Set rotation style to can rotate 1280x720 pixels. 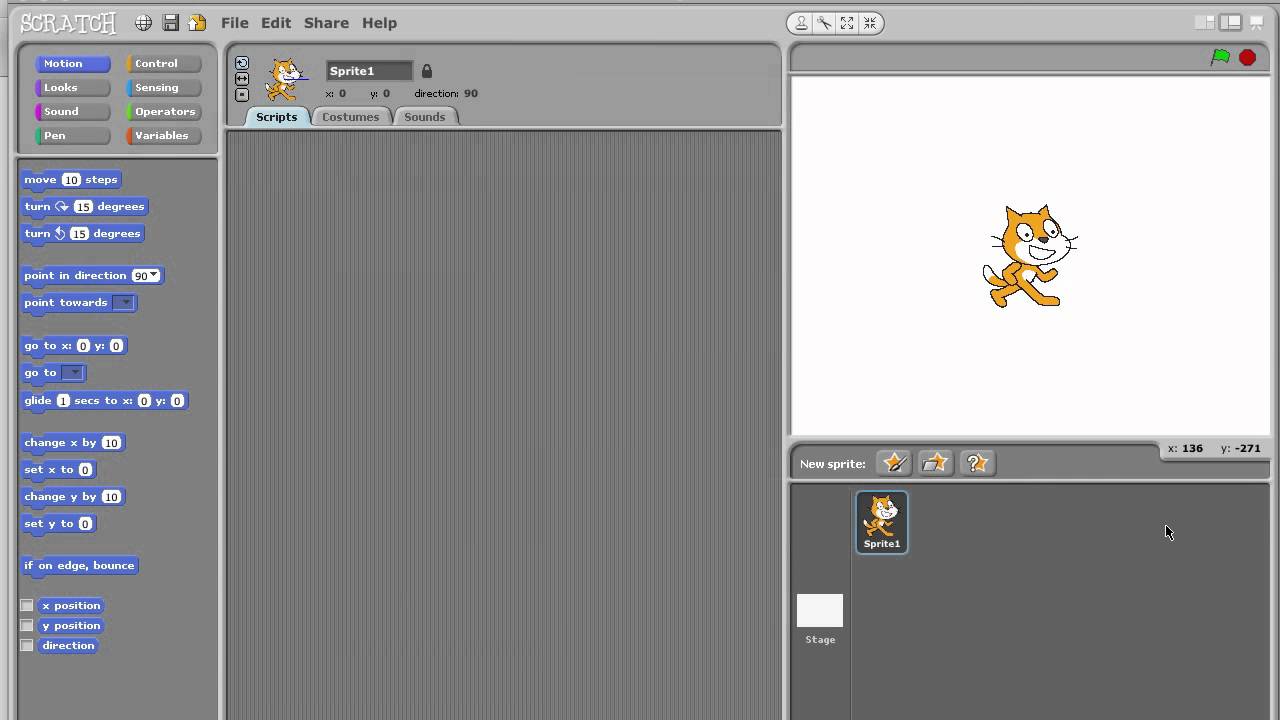(242, 63)
